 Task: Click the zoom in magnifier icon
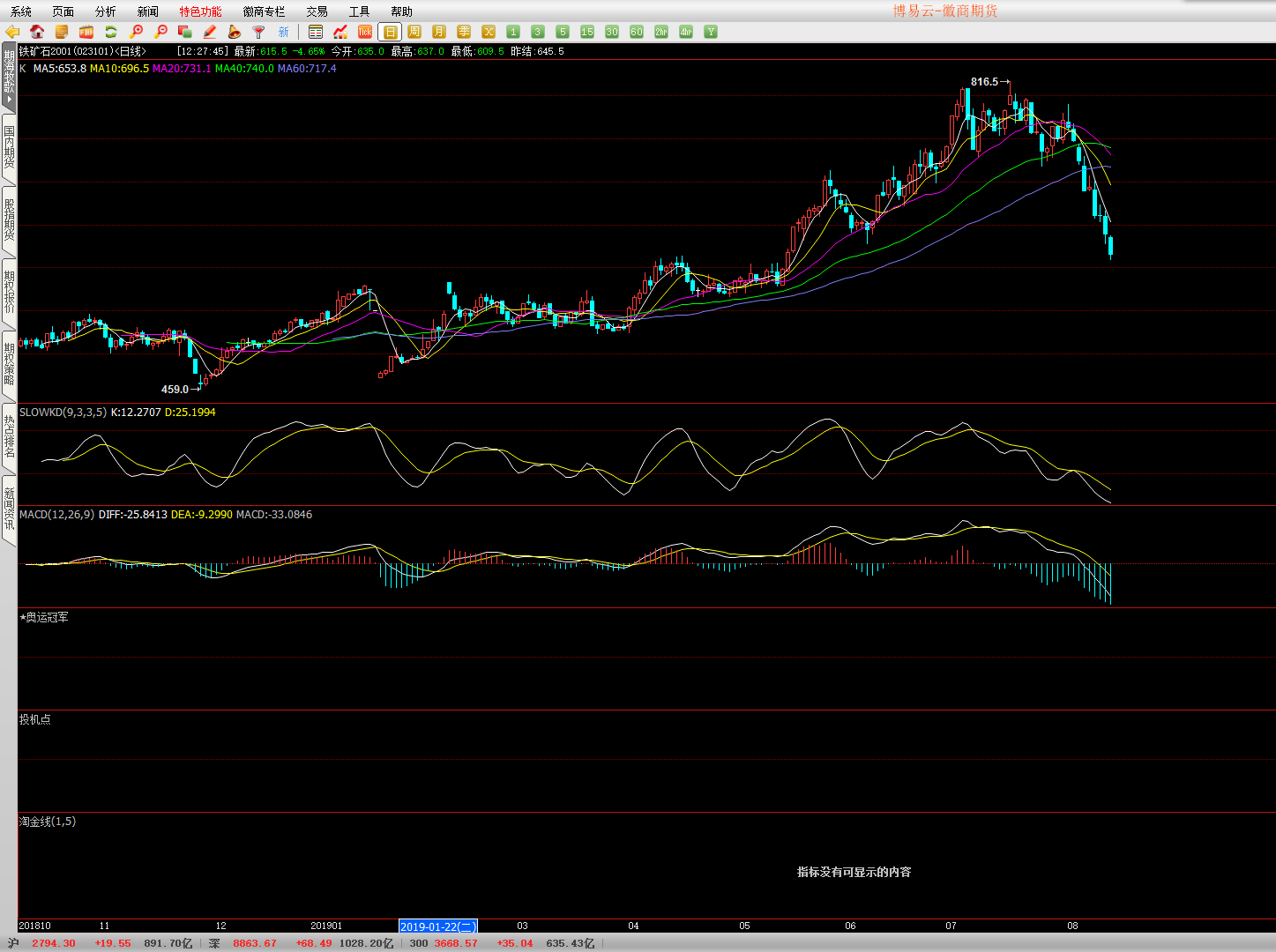point(136,32)
